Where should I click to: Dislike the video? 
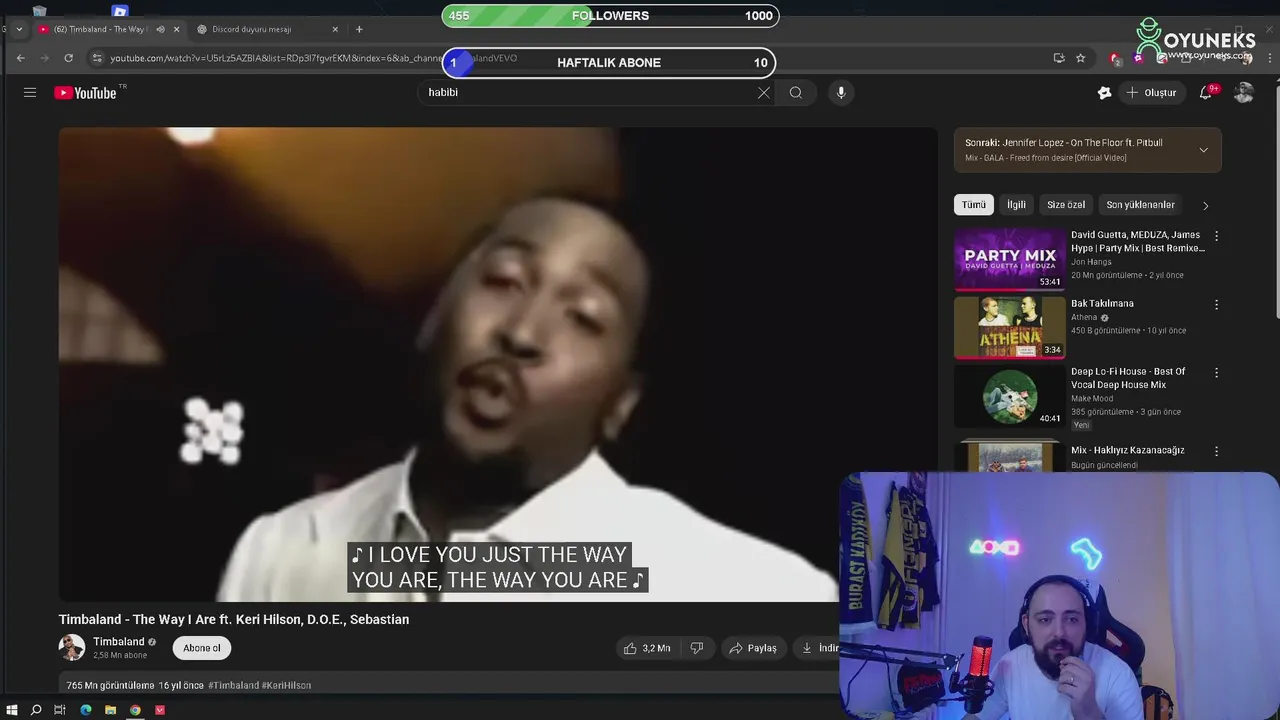point(697,648)
